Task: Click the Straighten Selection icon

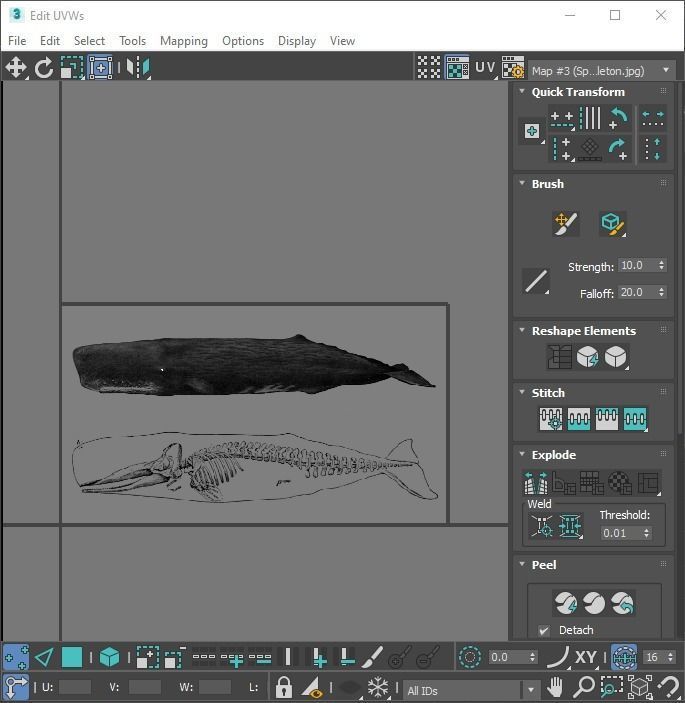Action: tap(559, 357)
